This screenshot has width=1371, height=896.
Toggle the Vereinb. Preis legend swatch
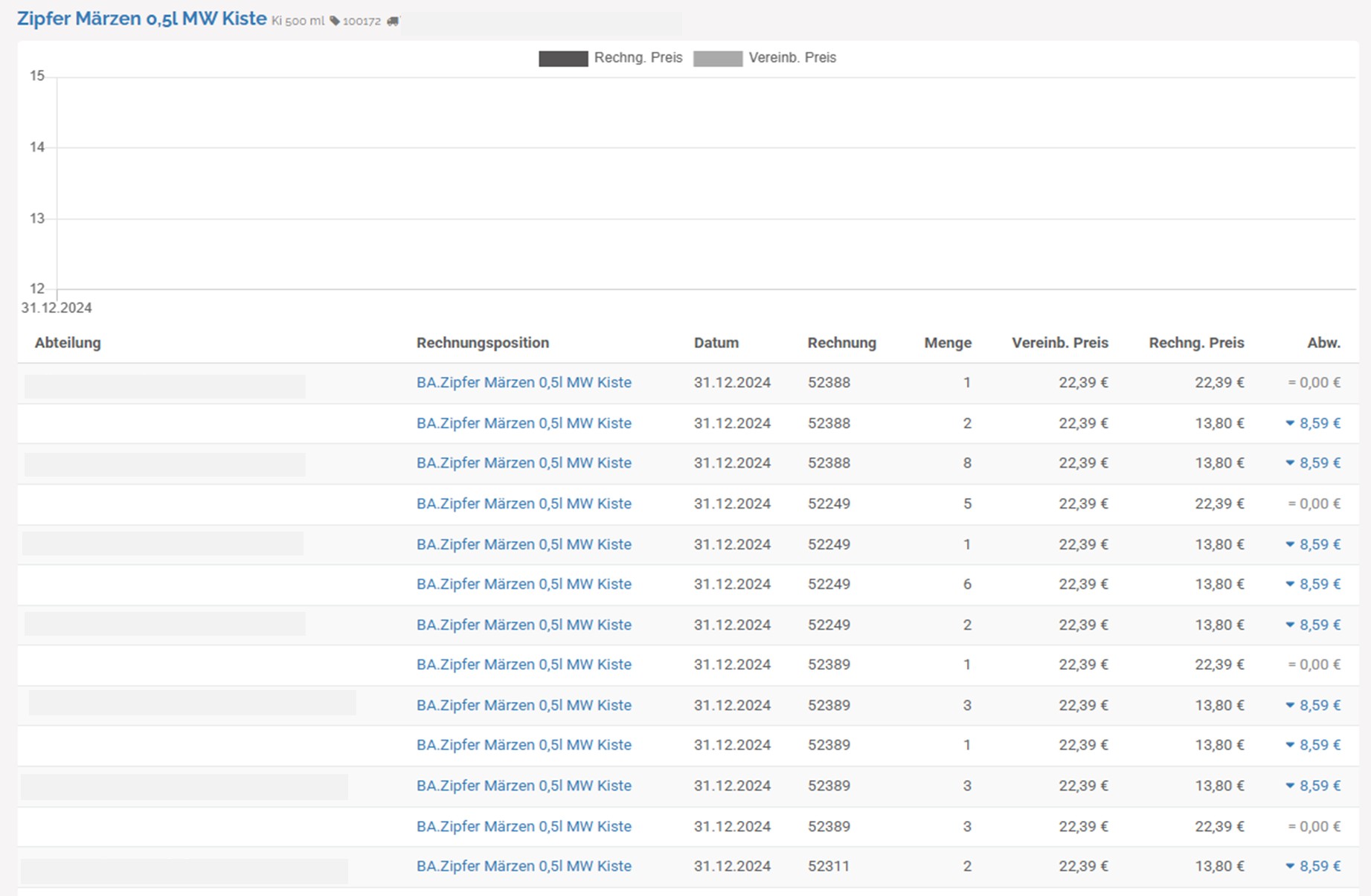pyautogui.click(x=718, y=58)
